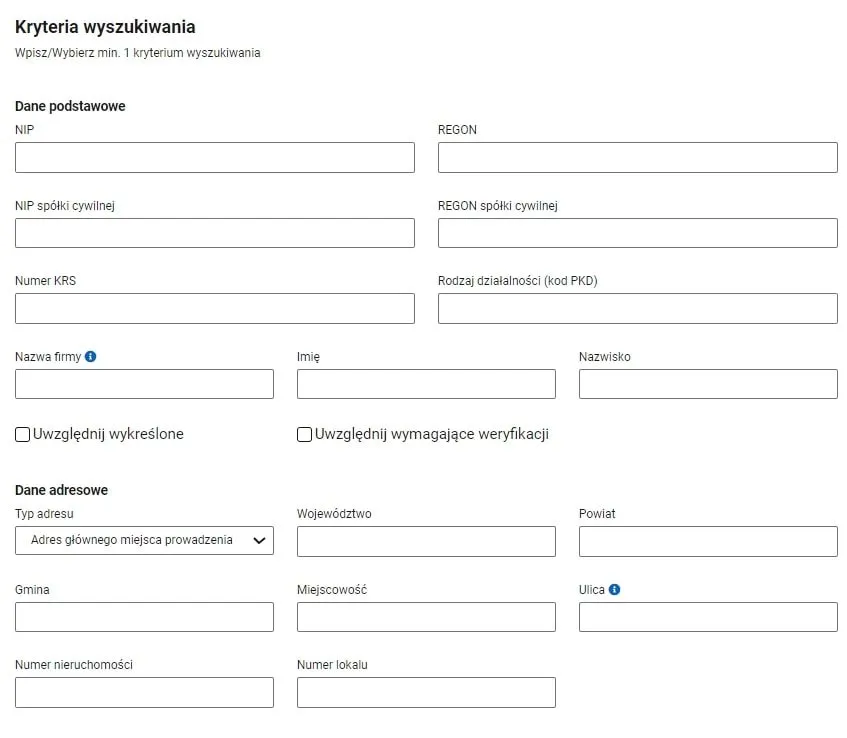Click the "Nazwisko" input field
Image resolution: width=847 pixels, height=738 pixels.
coord(708,383)
